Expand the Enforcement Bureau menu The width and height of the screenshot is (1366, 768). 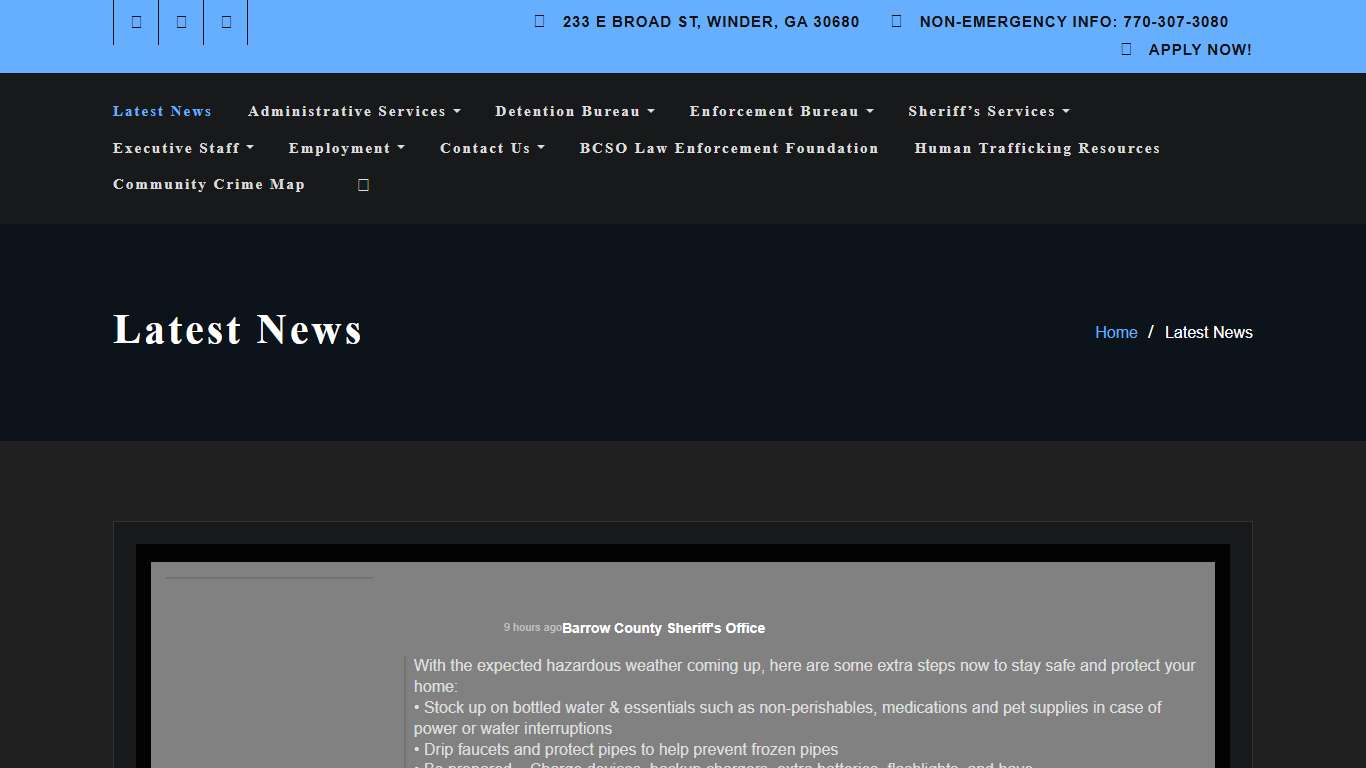(781, 111)
